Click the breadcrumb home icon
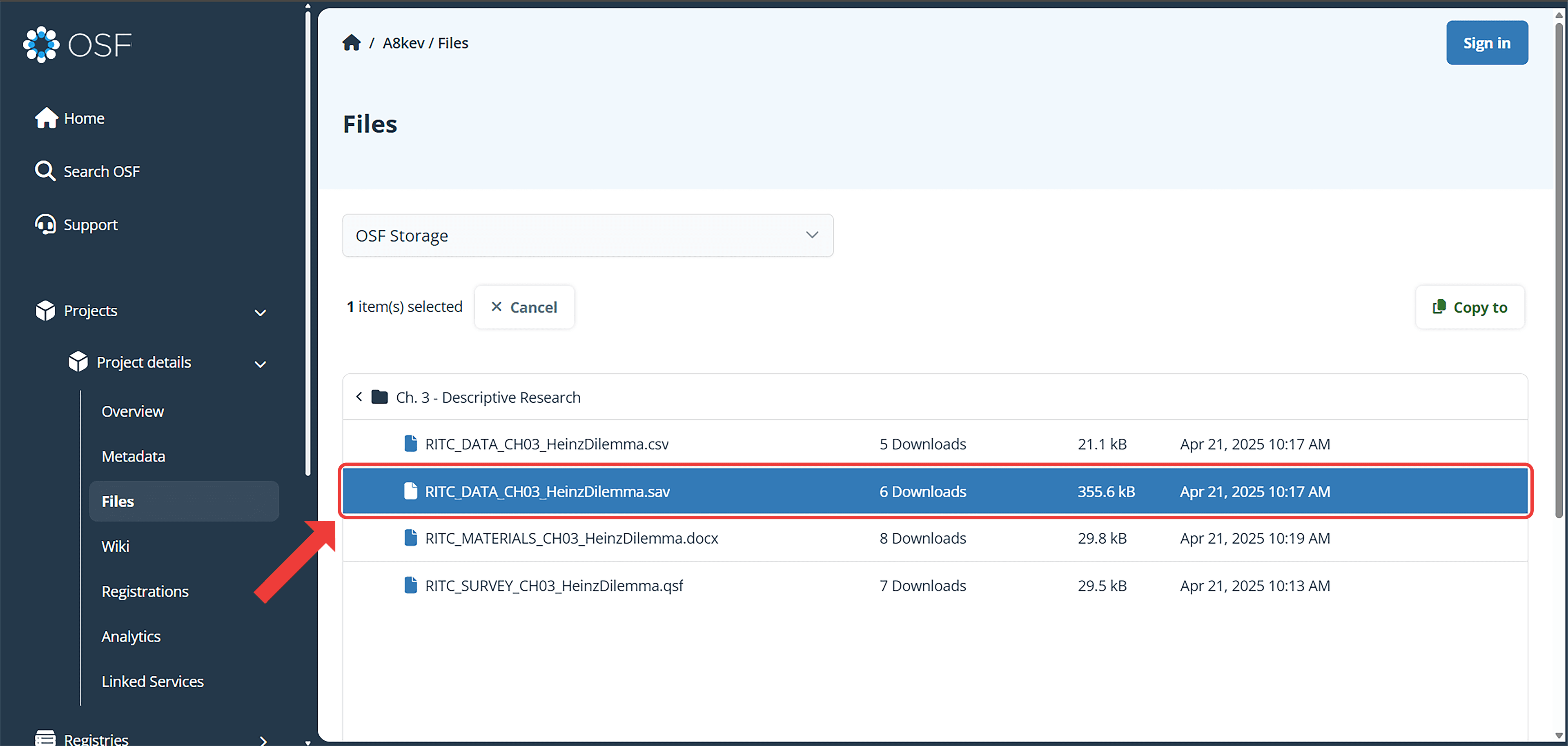Viewport: 1568px width, 746px height. pos(351,42)
